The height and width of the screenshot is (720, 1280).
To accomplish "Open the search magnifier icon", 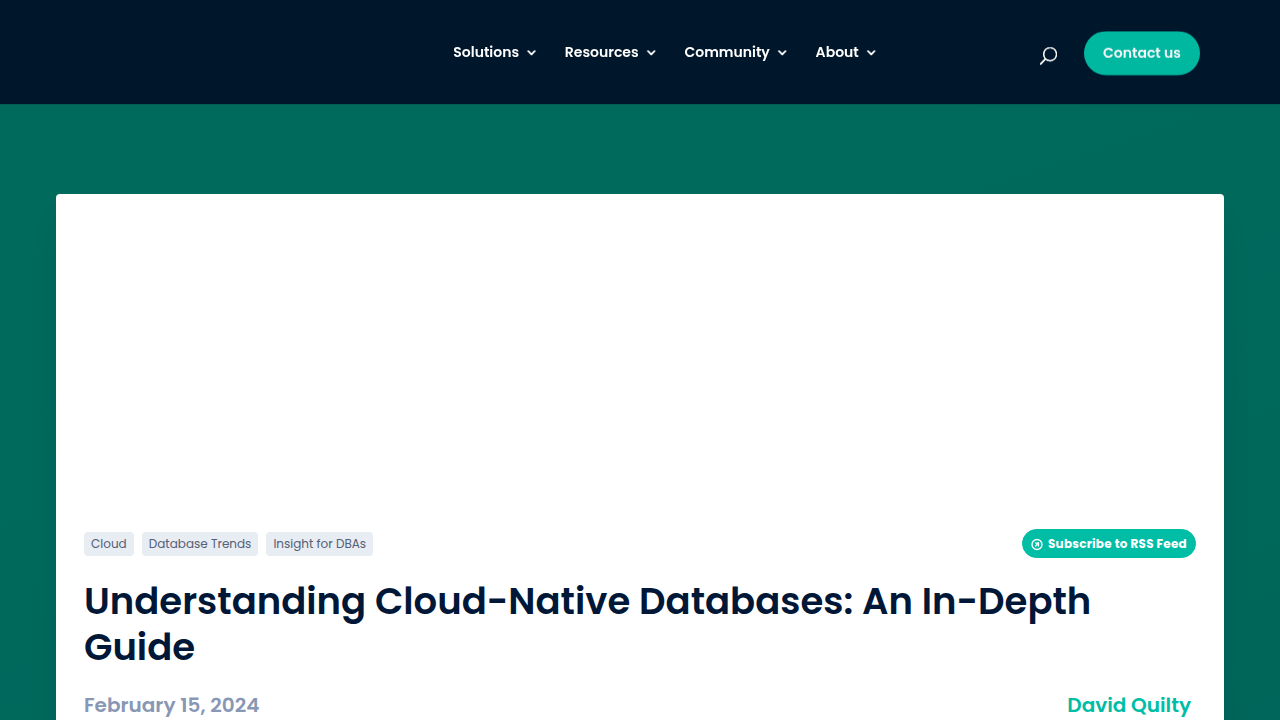I will [x=1048, y=56].
